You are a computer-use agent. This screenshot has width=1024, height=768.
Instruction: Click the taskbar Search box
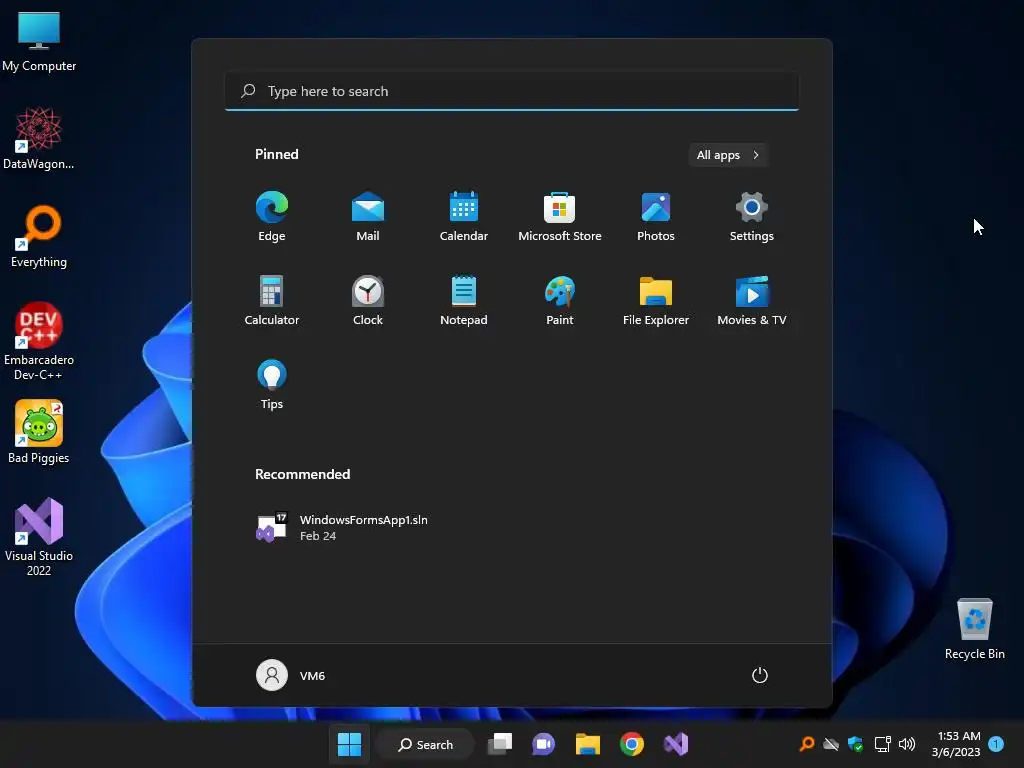pyautogui.click(x=426, y=744)
